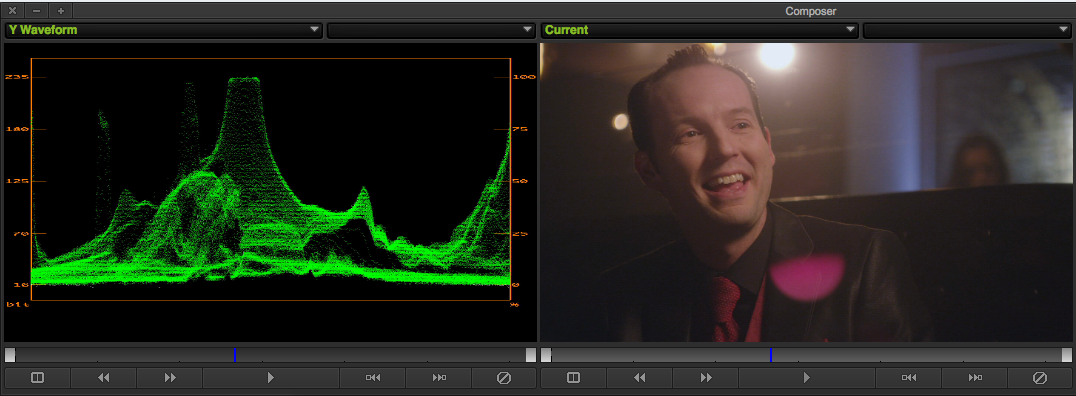Go to next edit in right monitor
This screenshot has width=1076, height=396.
[x=974, y=377]
